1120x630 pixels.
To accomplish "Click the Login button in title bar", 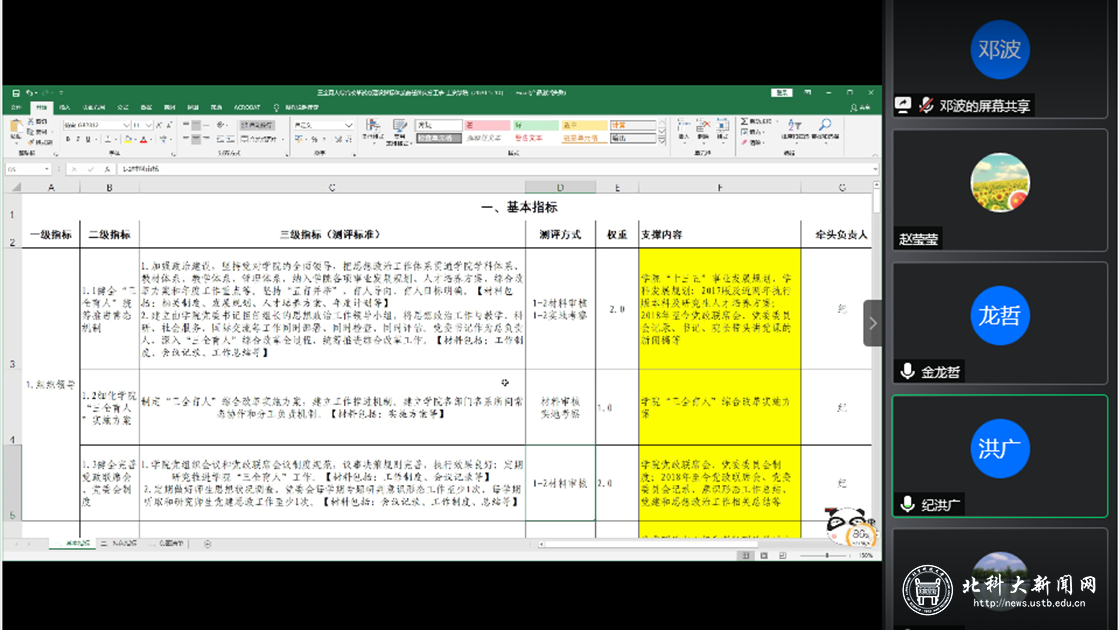I will tap(782, 93).
